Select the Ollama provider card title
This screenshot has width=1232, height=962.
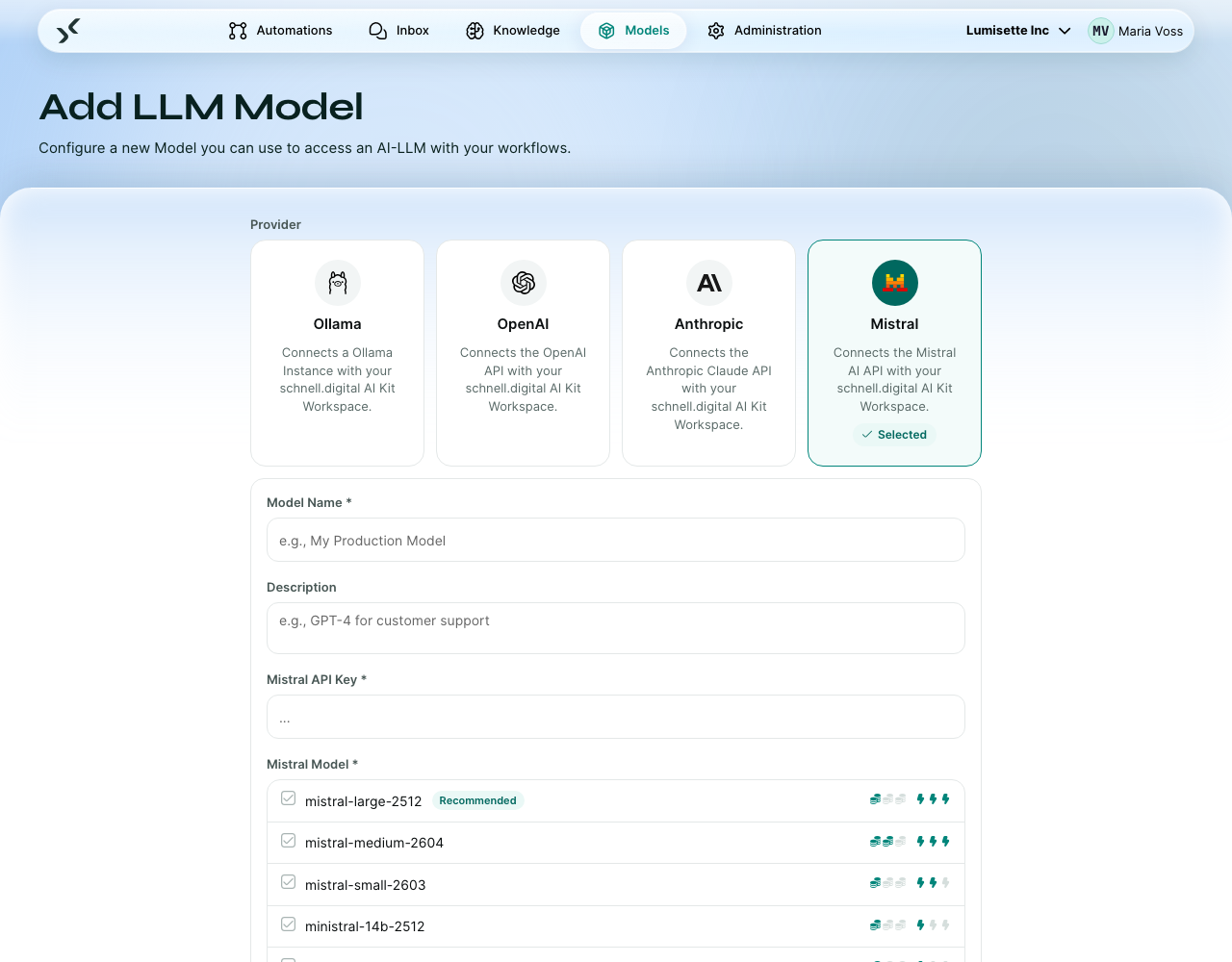(x=338, y=324)
